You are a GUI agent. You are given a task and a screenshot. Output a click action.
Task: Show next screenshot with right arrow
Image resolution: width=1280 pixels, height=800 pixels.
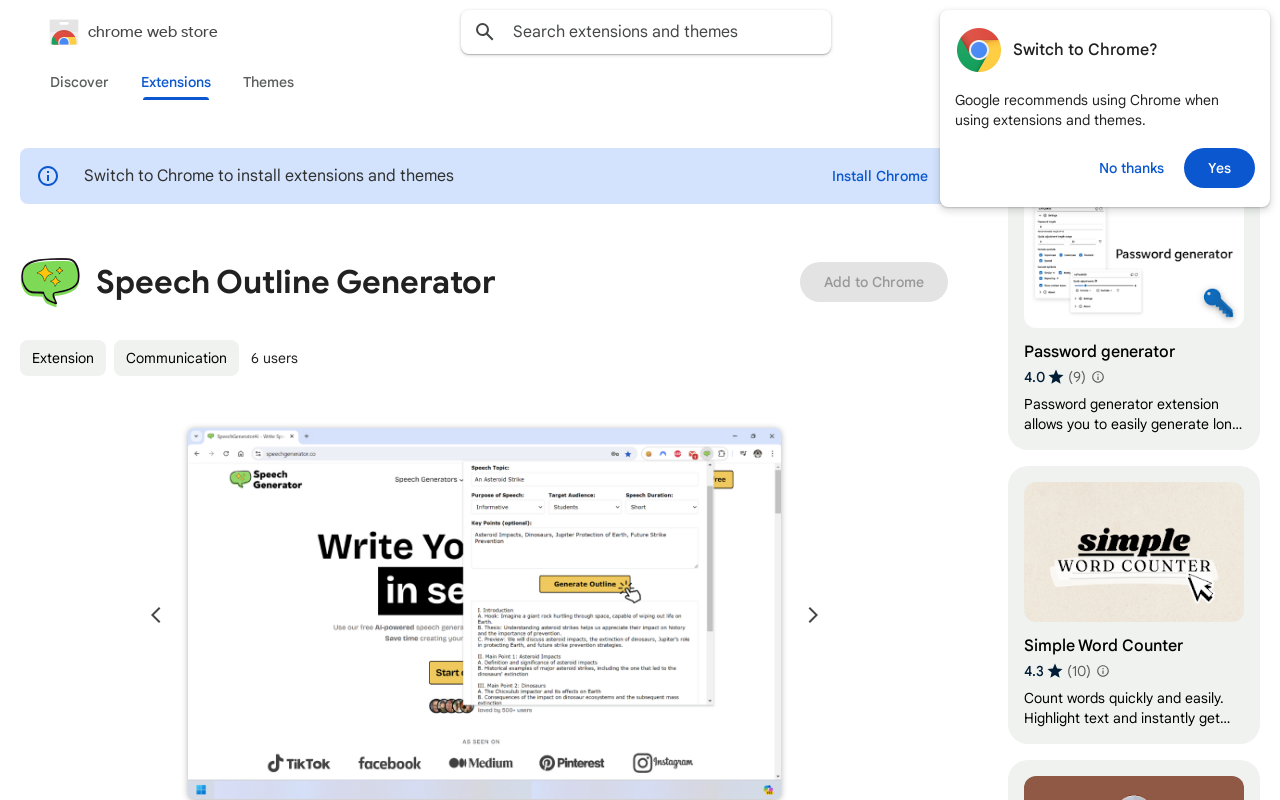[x=813, y=615]
